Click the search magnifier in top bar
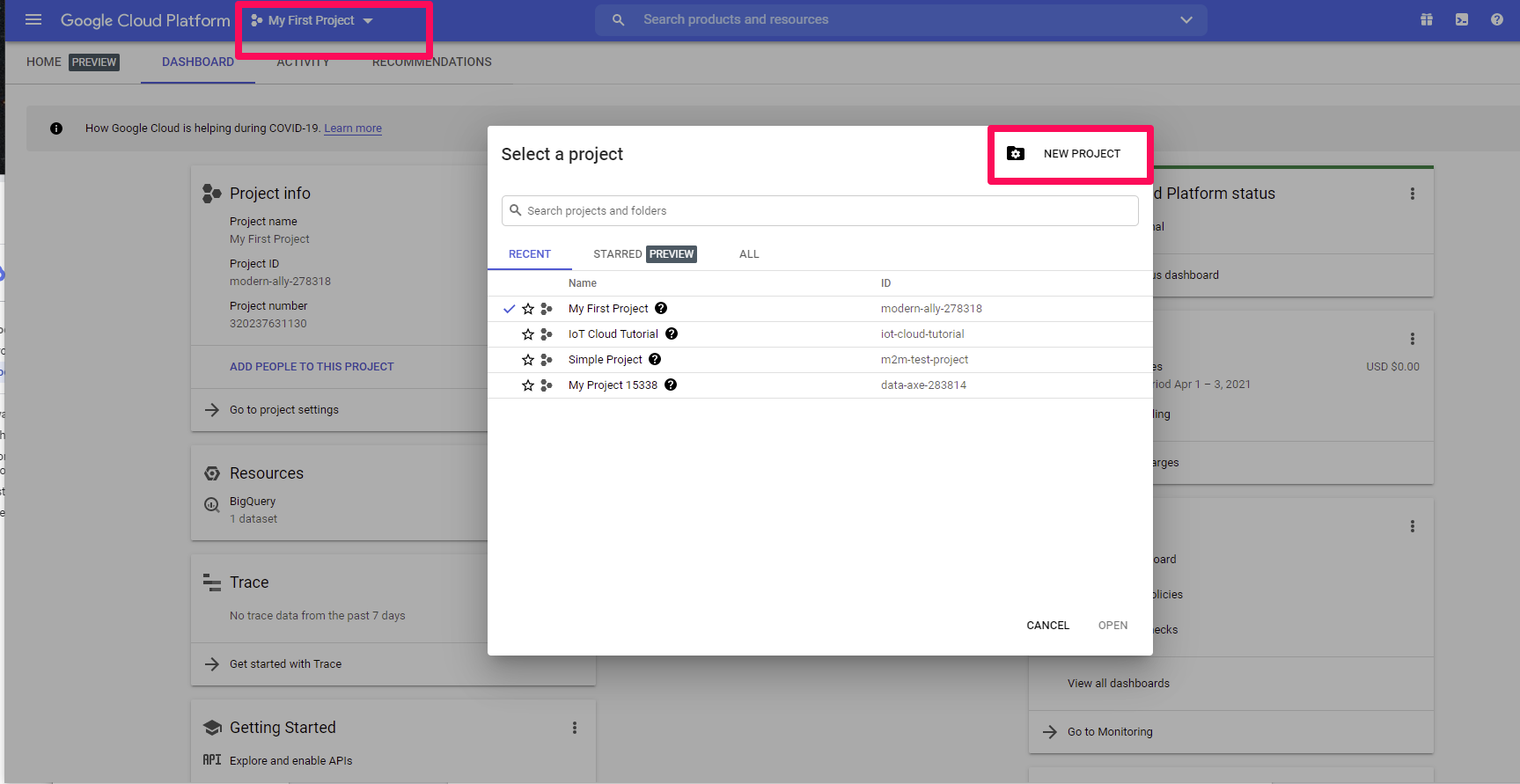 (619, 19)
